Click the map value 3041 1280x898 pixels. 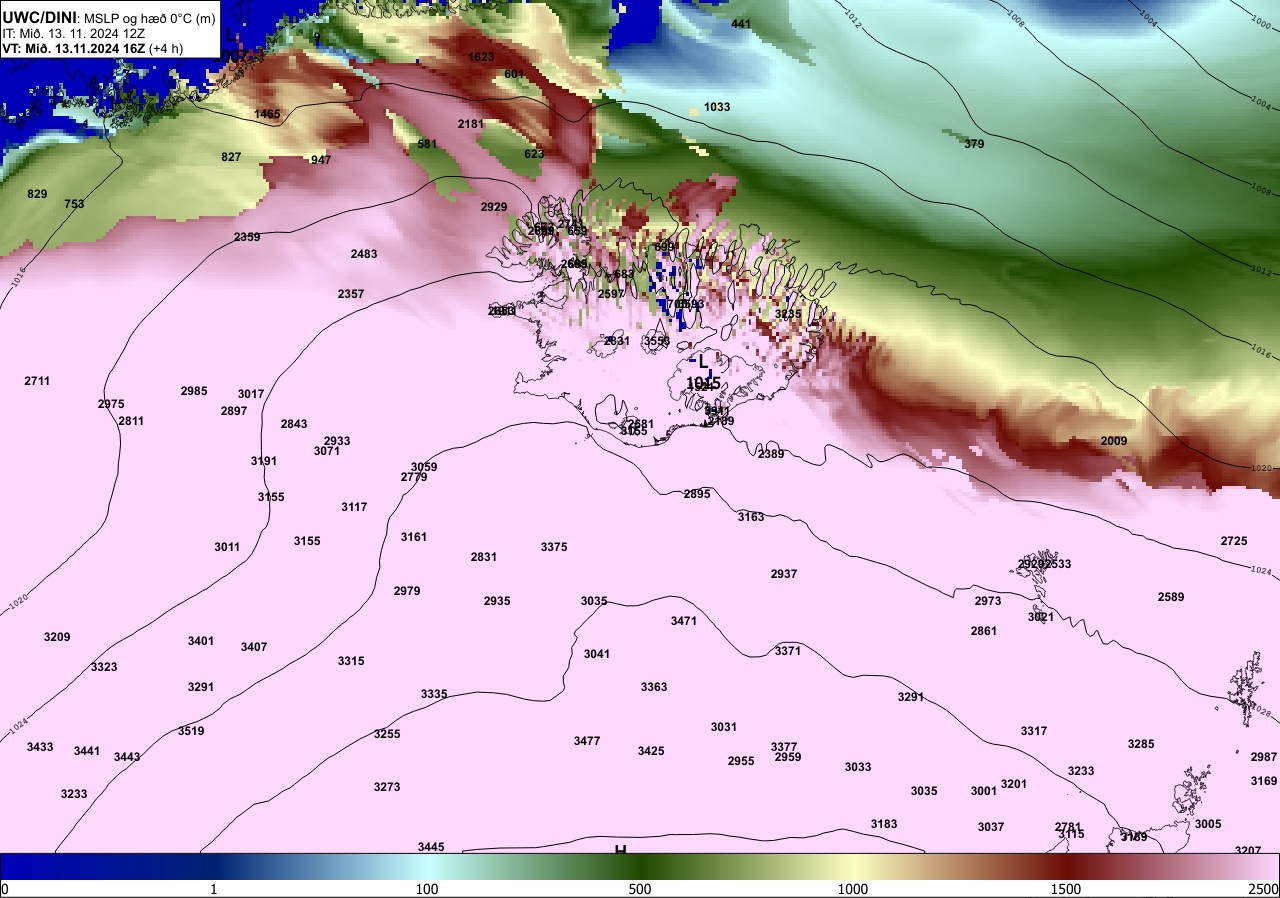coord(597,654)
